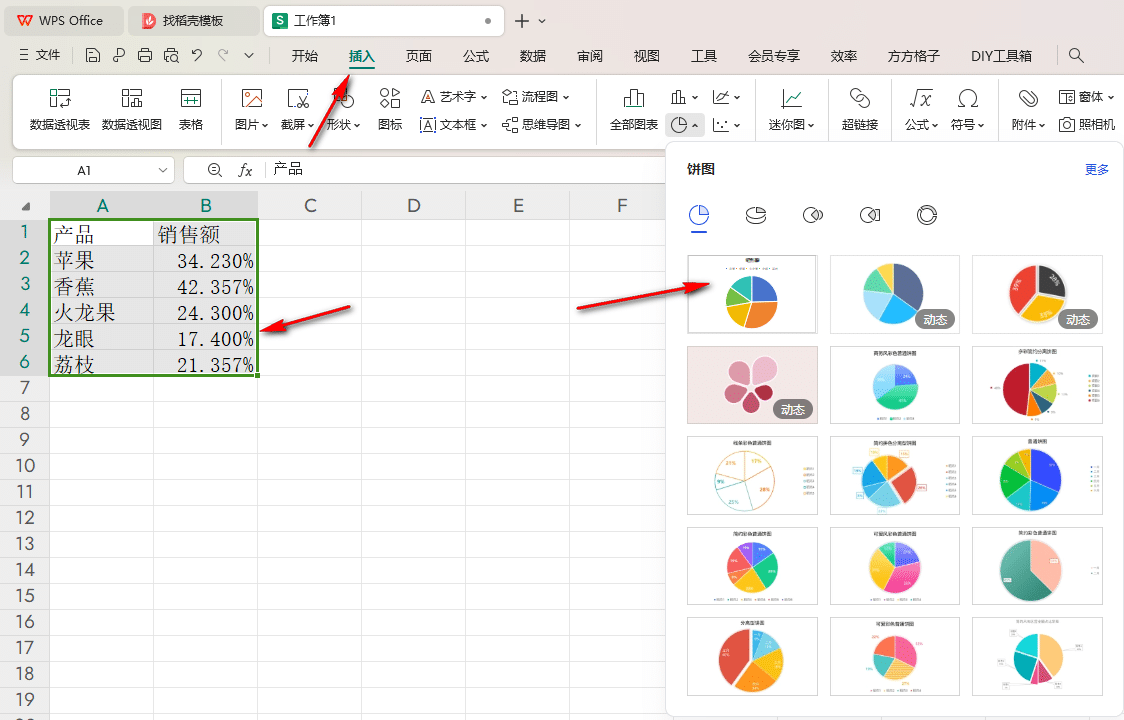Select the bar-of-pie chart type icon
This screenshot has height=720, width=1124.
tap(870, 214)
